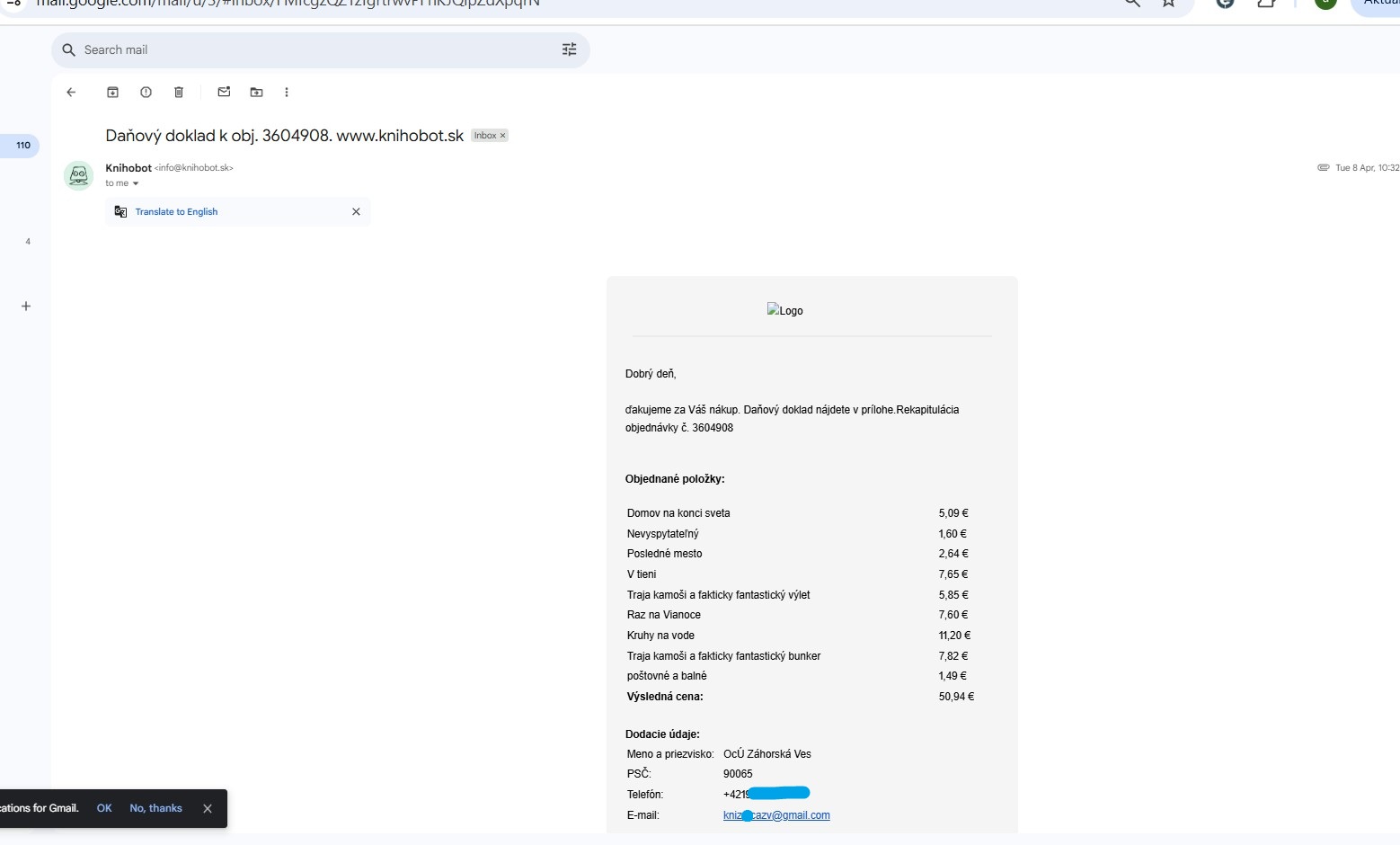Open the email link in delivery details
The image size is (1400, 845).
pyautogui.click(x=776, y=815)
